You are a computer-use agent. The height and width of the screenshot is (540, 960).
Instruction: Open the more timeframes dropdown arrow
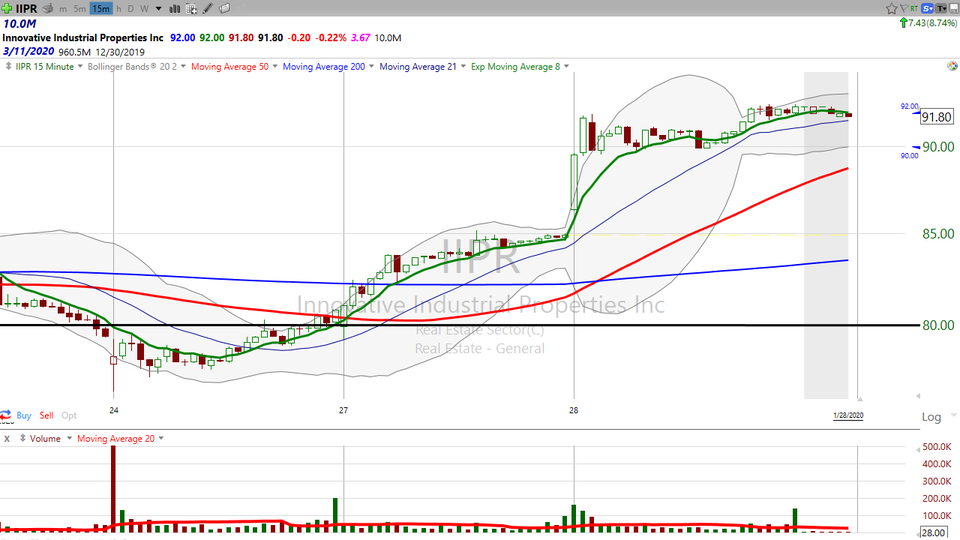point(159,9)
